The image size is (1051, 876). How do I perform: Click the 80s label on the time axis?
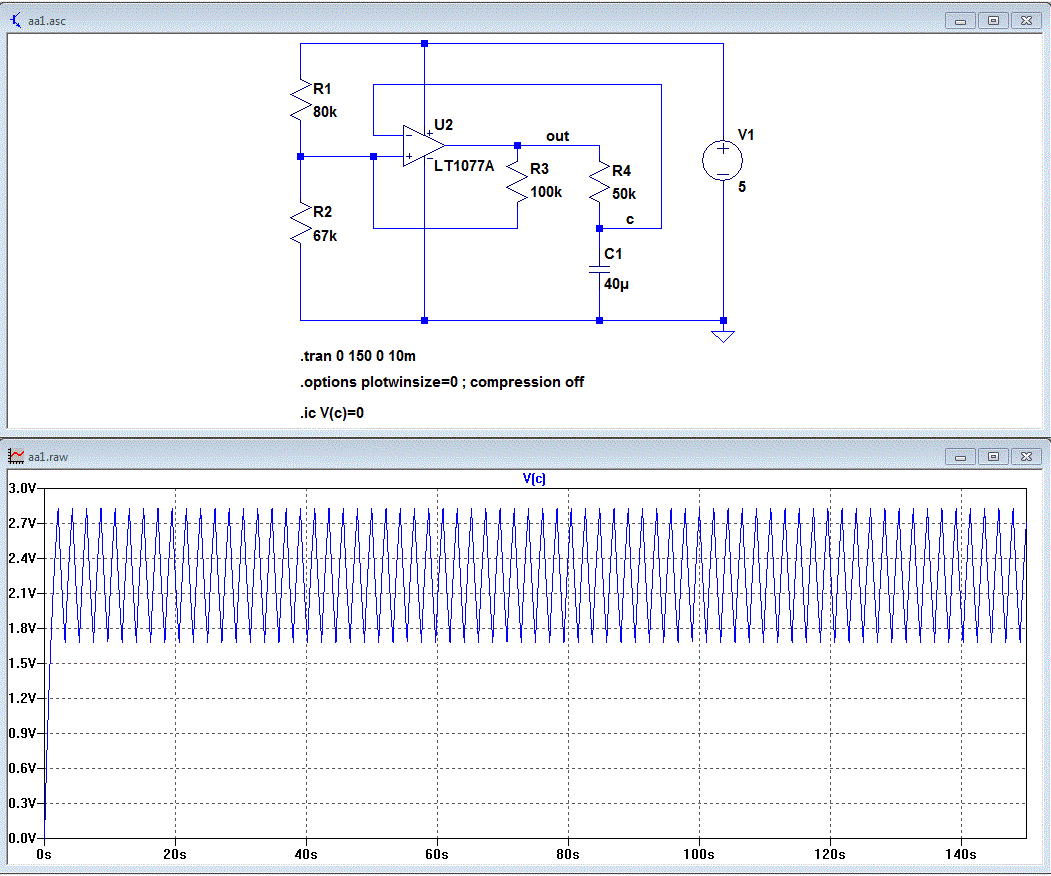pos(568,855)
